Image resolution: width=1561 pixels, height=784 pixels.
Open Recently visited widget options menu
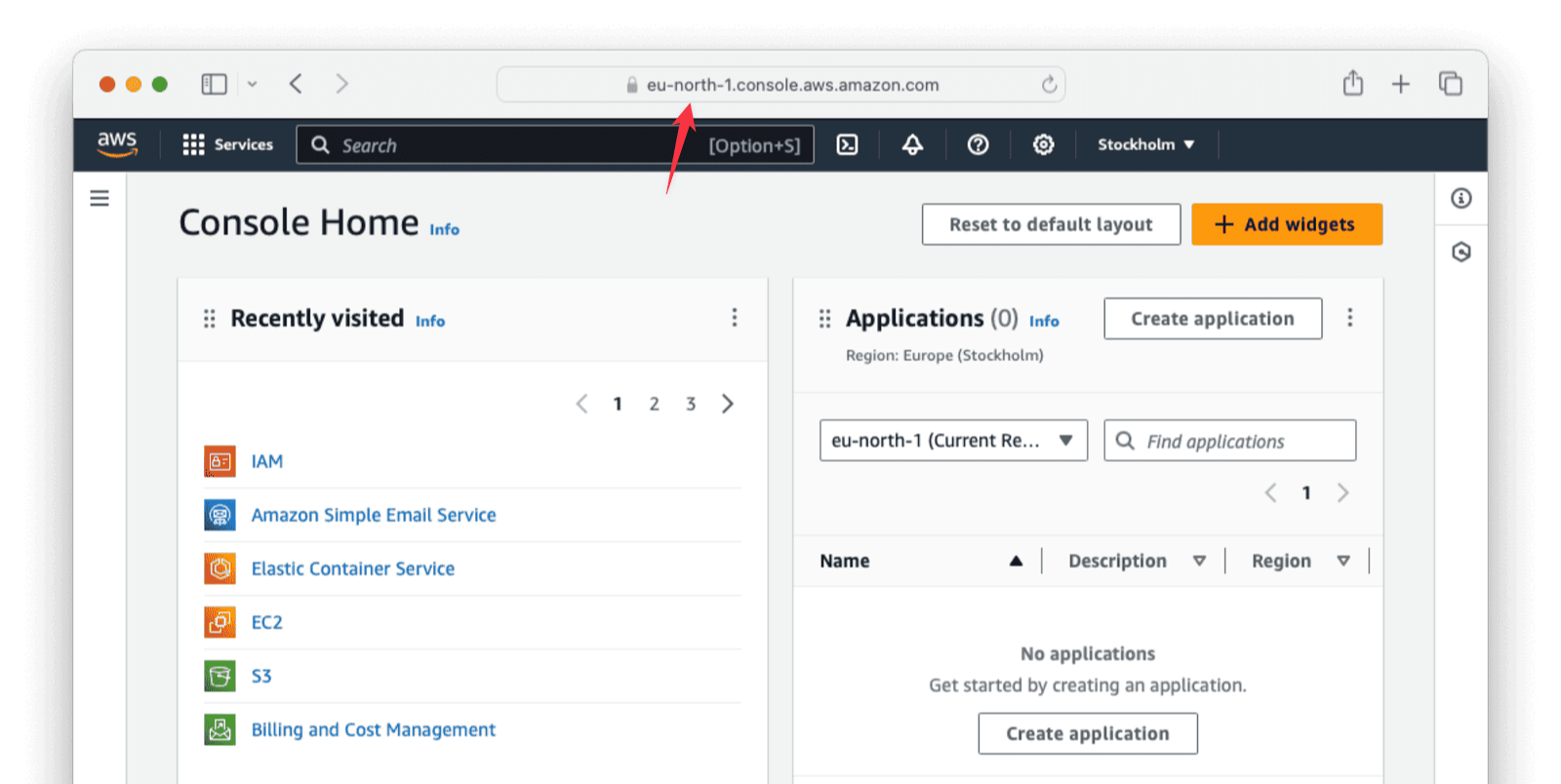tap(735, 318)
